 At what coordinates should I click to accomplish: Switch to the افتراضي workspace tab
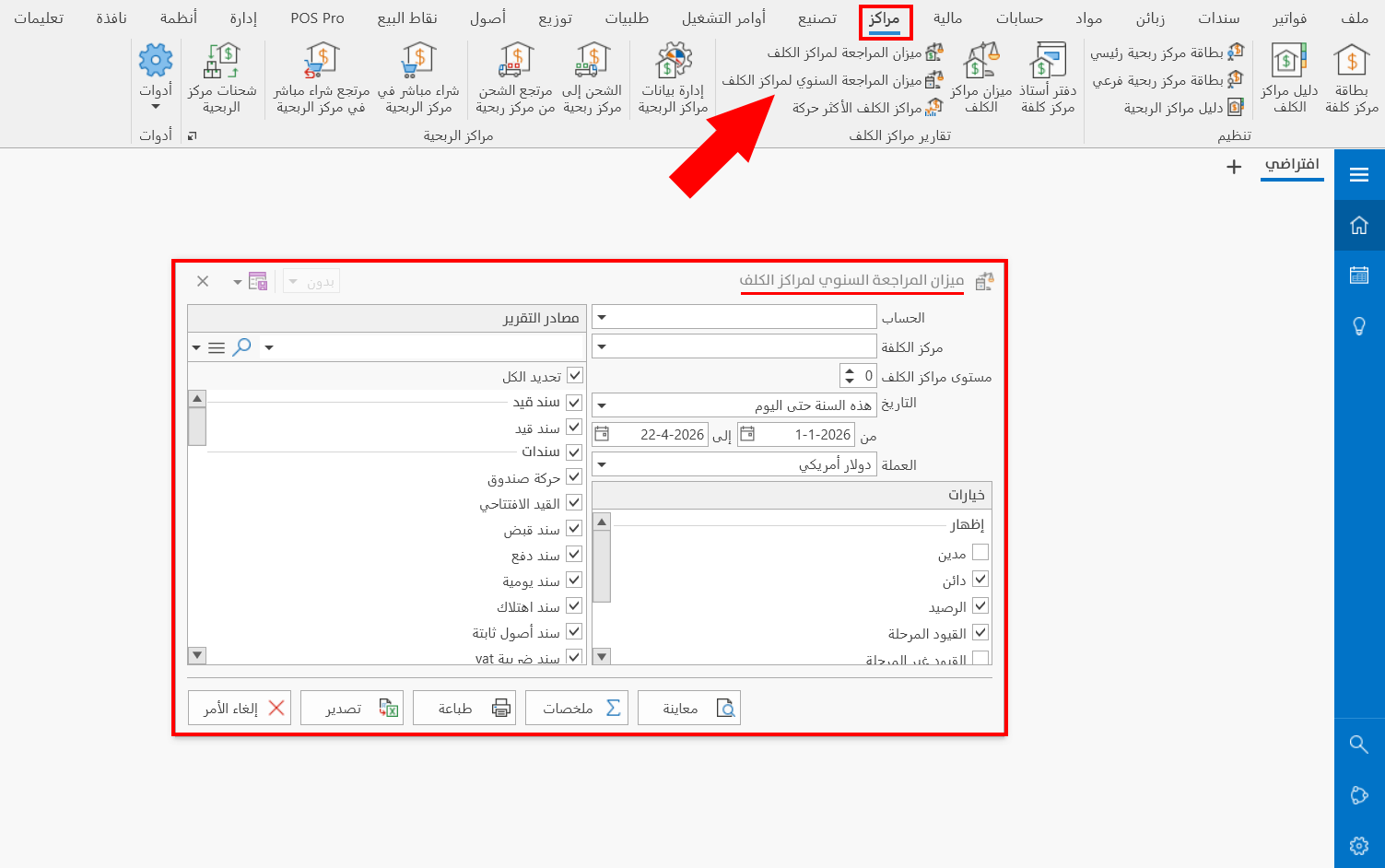[x=1292, y=164]
